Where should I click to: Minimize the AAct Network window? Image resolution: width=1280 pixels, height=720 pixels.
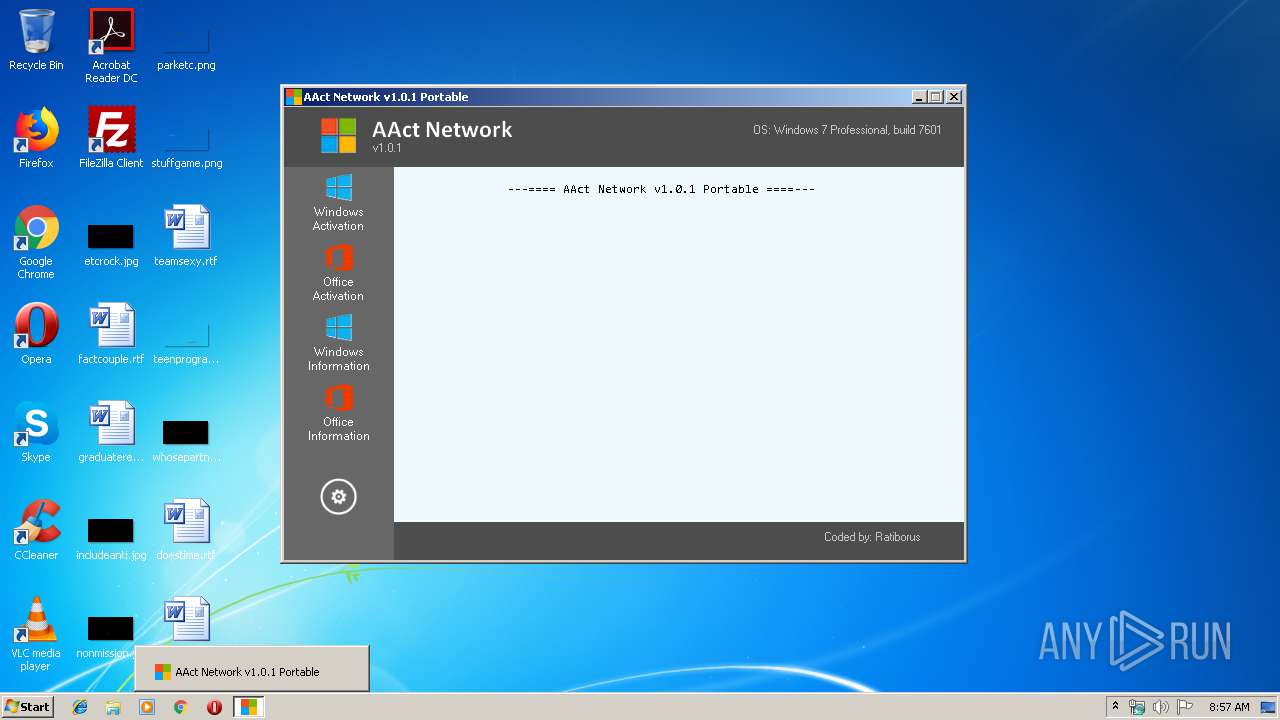tap(919, 97)
